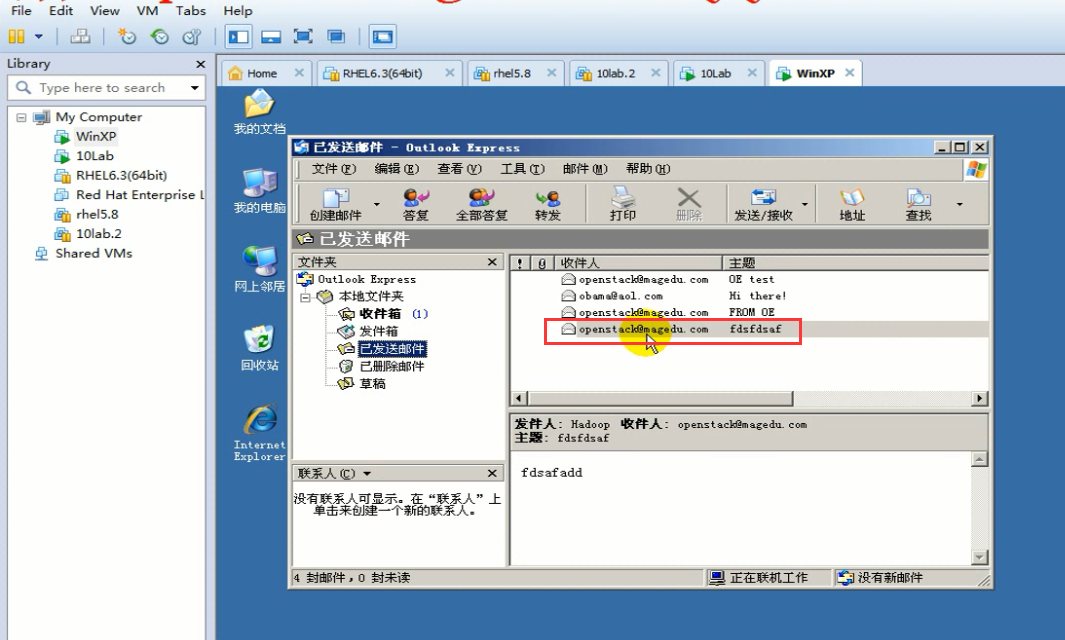This screenshot has width=1065, height=640.
Task: Open the VMware Help menu
Action: (x=238, y=11)
